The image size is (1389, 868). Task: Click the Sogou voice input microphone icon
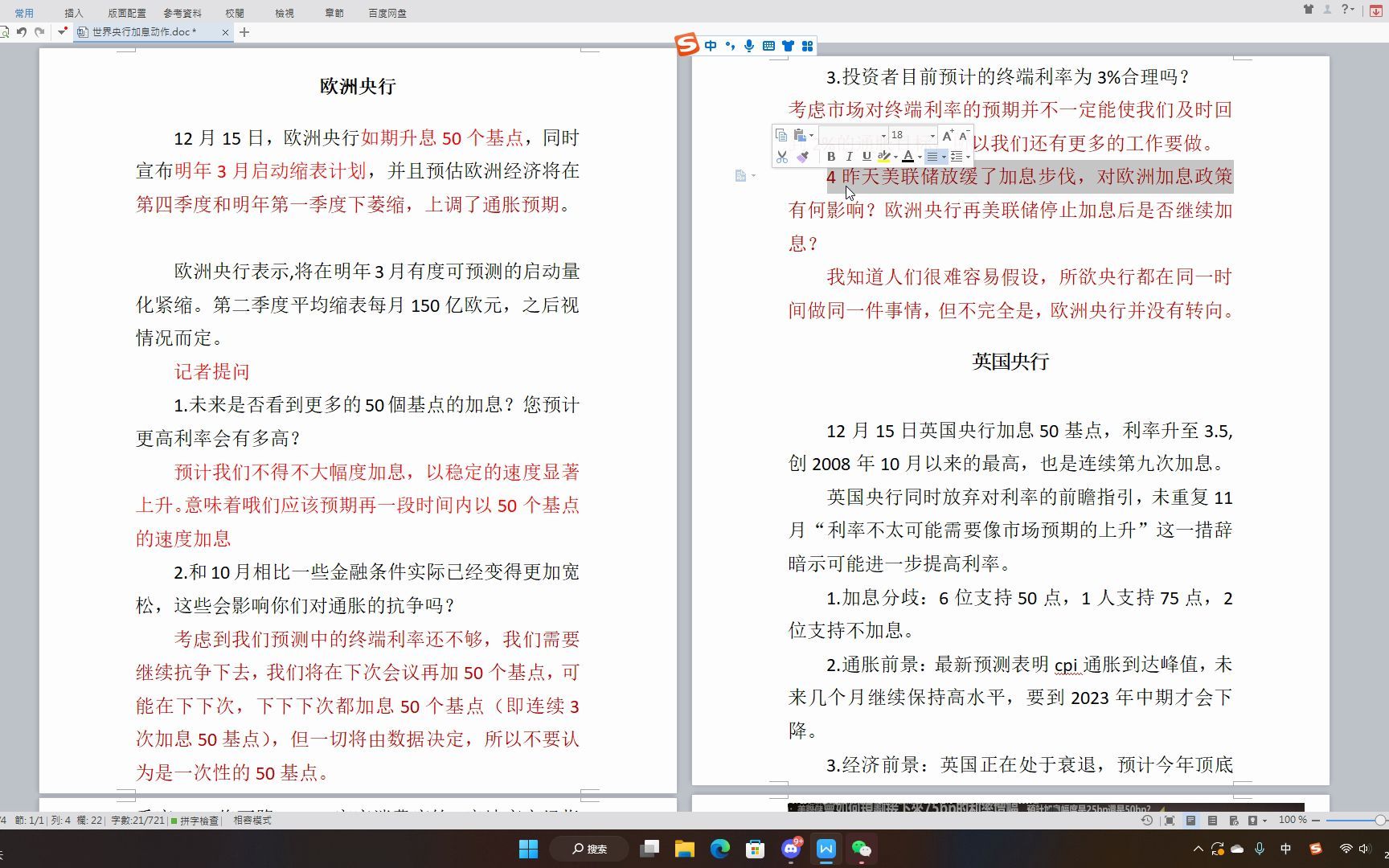tap(749, 46)
